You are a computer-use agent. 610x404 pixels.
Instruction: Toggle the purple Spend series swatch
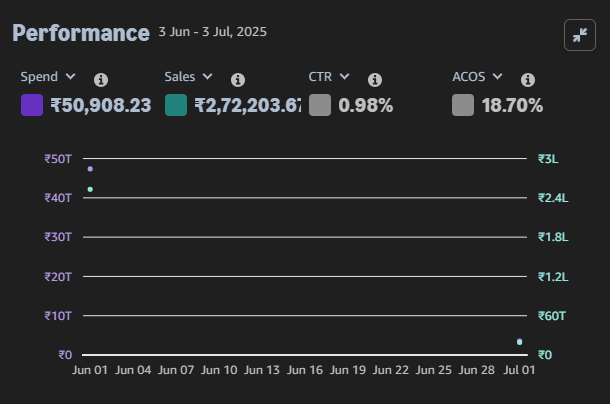coord(32,105)
